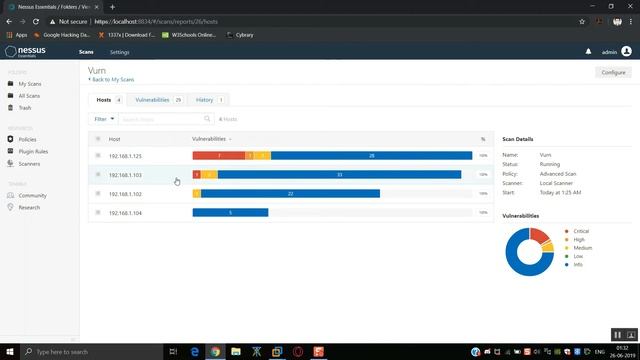Click host 192.168.1.102 text
This screenshot has height=360, width=640.
coord(125,194)
